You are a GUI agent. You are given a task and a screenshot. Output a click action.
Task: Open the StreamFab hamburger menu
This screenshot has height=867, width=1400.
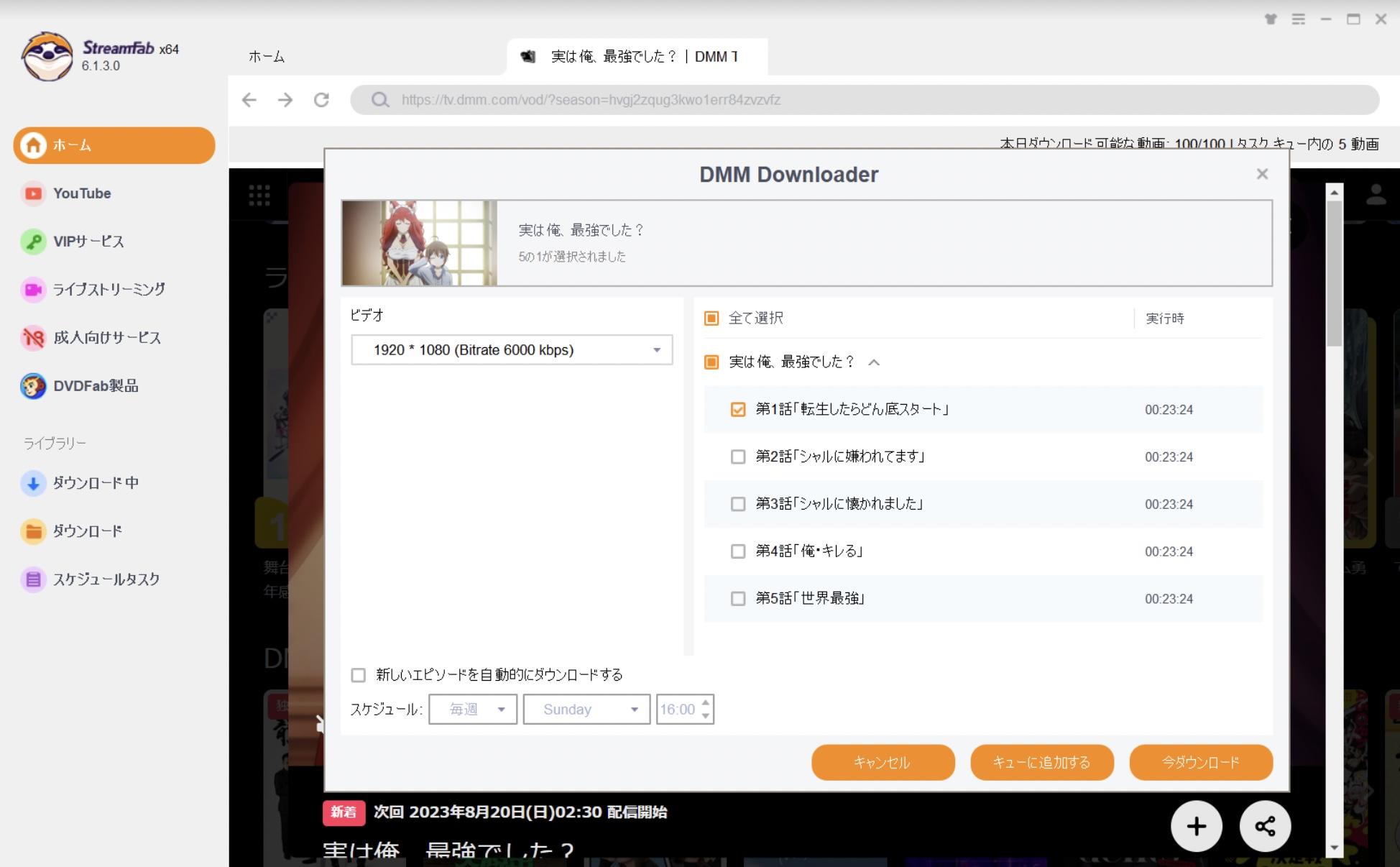click(x=1298, y=19)
